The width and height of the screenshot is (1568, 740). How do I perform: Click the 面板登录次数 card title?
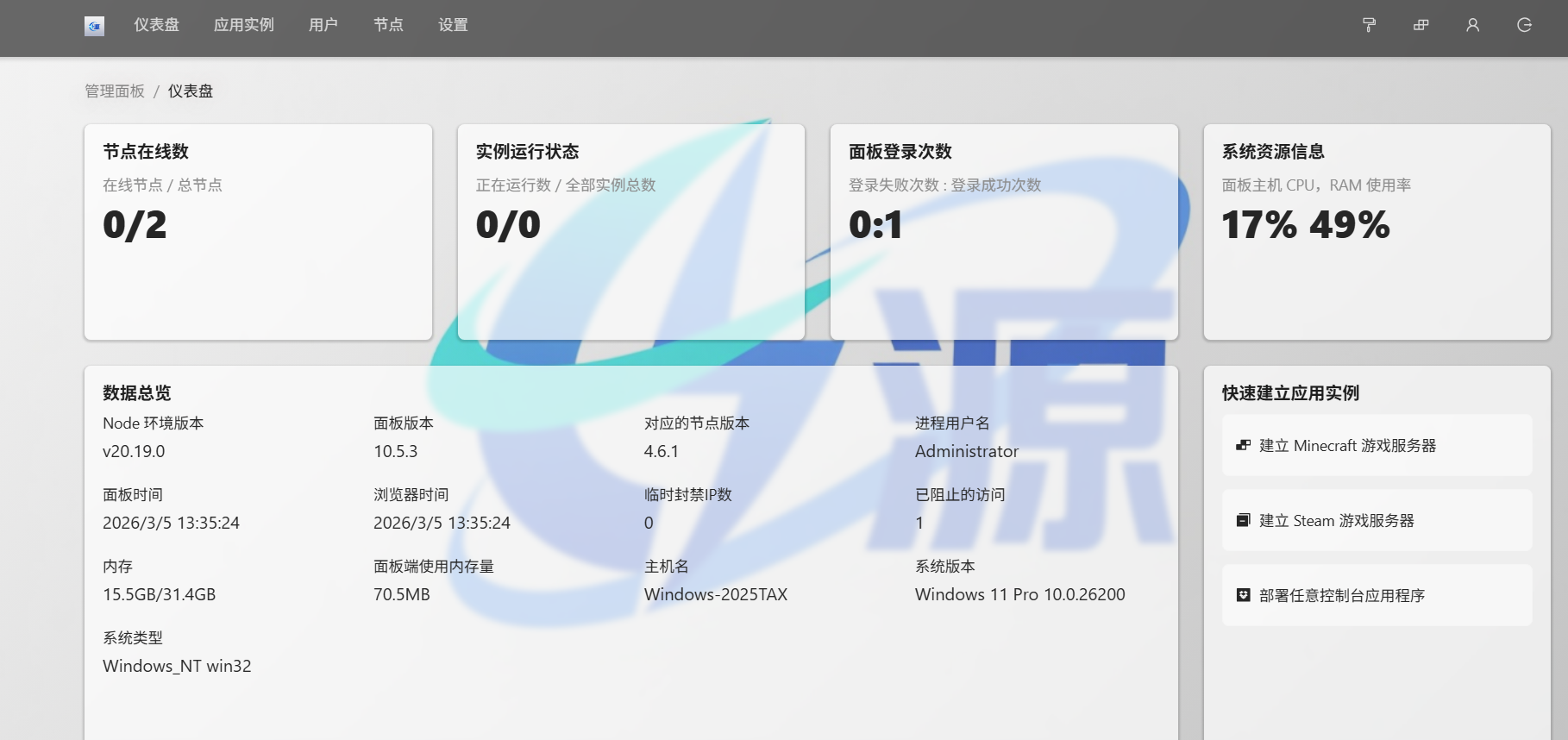[x=900, y=152]
